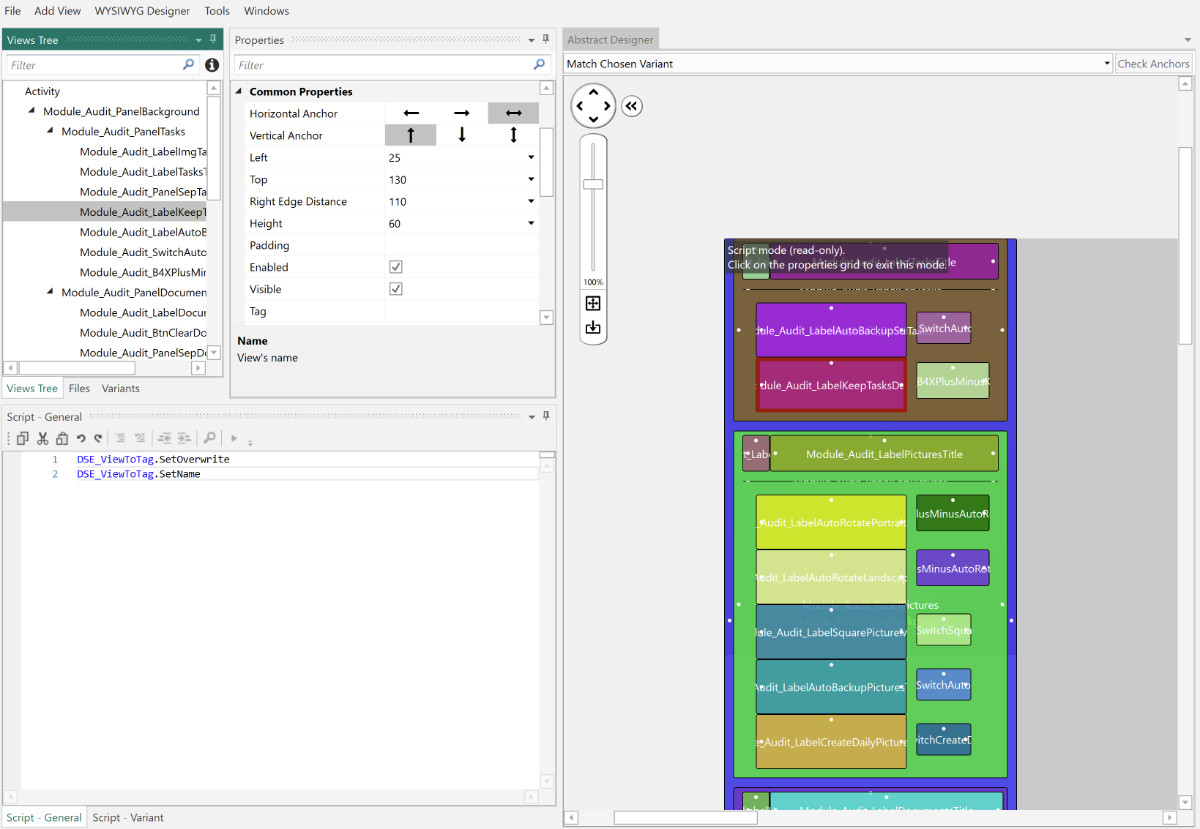The width and height of the screenshot is (1200, 829).
Task: Pin the Properties panel
Action: [x=546, y=39]
